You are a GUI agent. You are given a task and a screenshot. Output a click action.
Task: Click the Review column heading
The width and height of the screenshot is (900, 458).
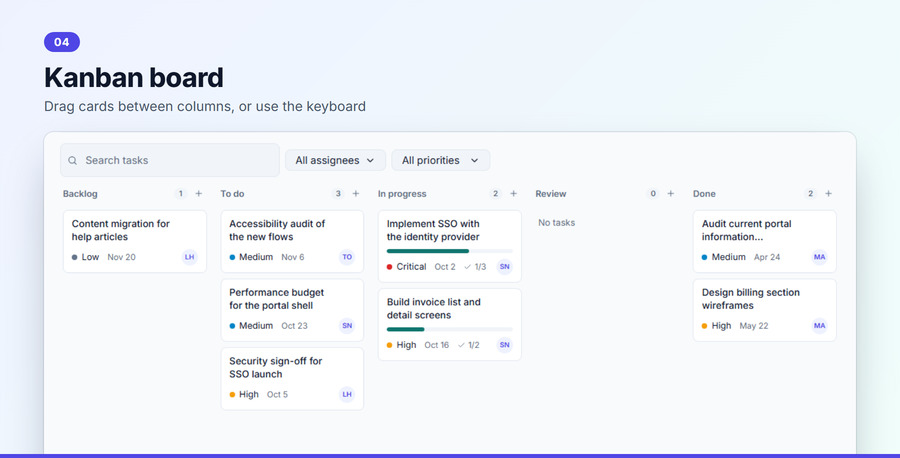click(x=551, y=194)
